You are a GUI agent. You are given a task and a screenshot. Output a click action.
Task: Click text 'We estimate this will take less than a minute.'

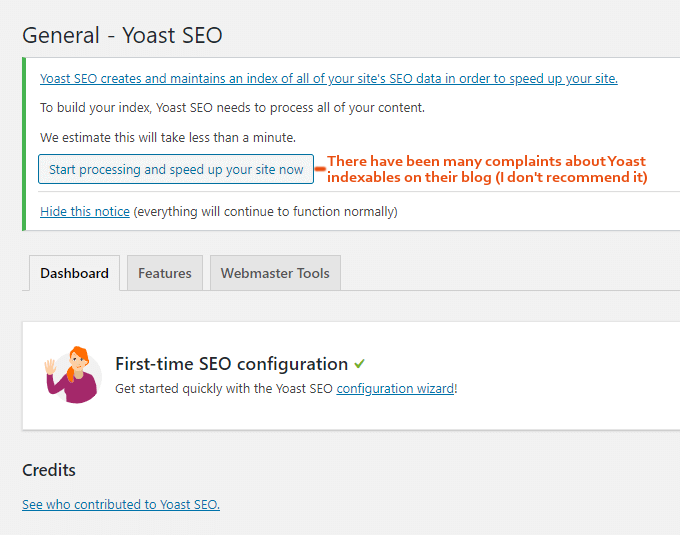pyautogui.click(x=168, y=138)
